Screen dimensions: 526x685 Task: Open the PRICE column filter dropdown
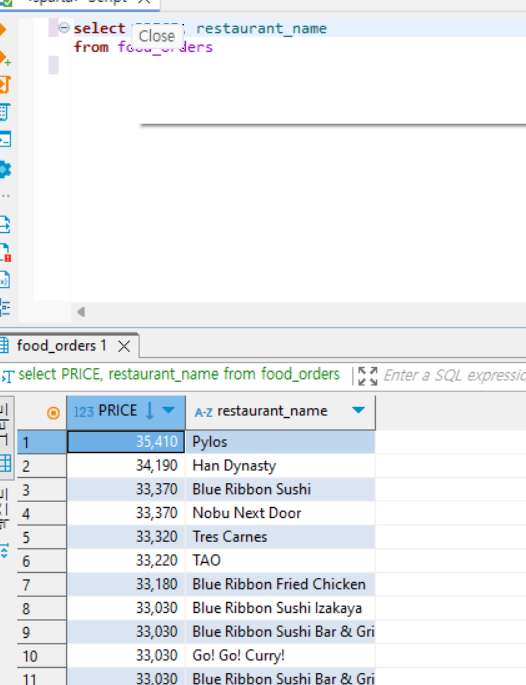(169, 410)
